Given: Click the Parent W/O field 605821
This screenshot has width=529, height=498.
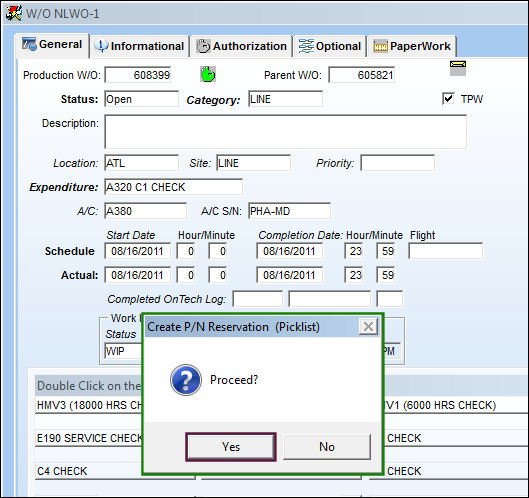Looking at the screenshot, I should click(362, 75).
